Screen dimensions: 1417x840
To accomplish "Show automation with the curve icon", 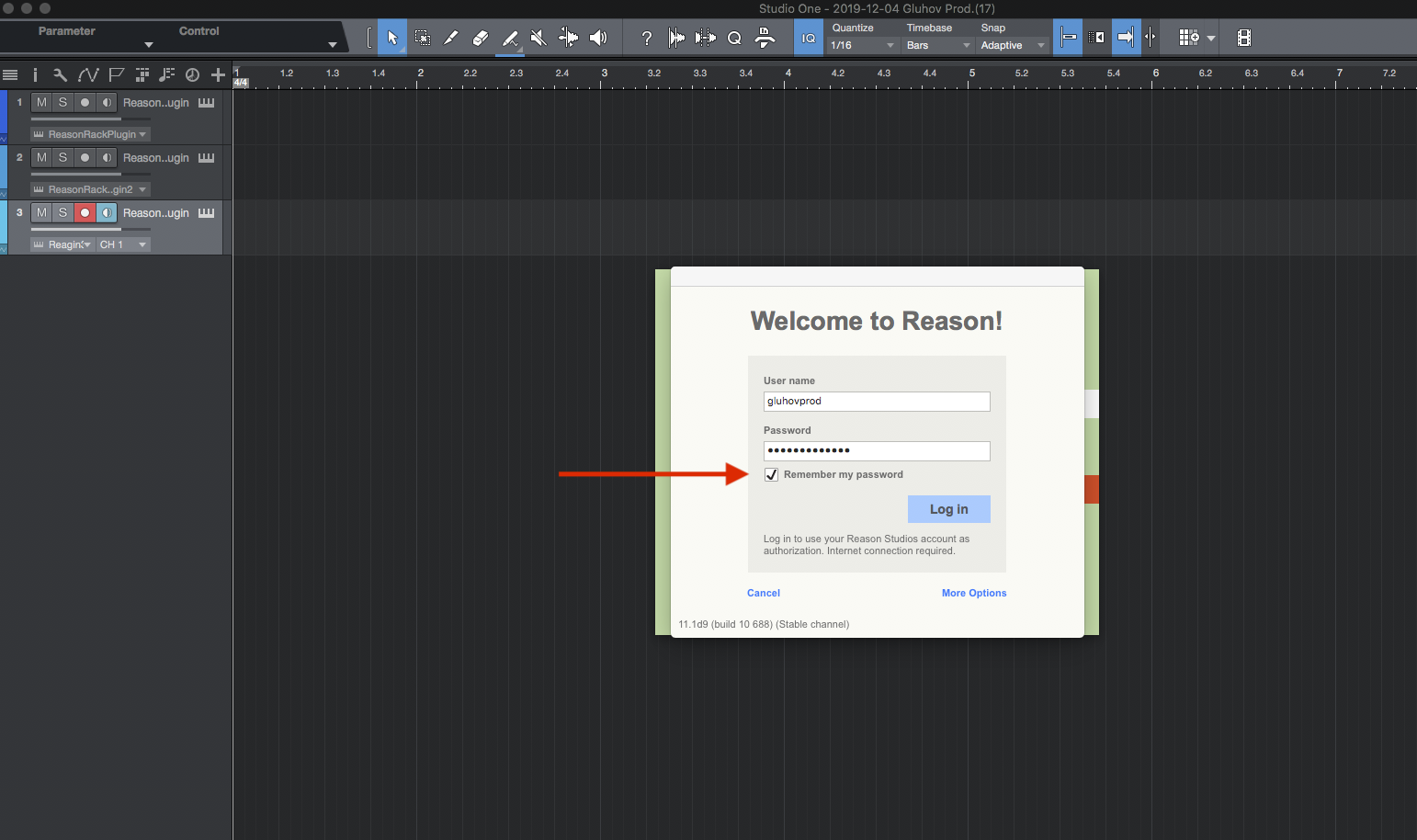I will [x=88, y=74].
